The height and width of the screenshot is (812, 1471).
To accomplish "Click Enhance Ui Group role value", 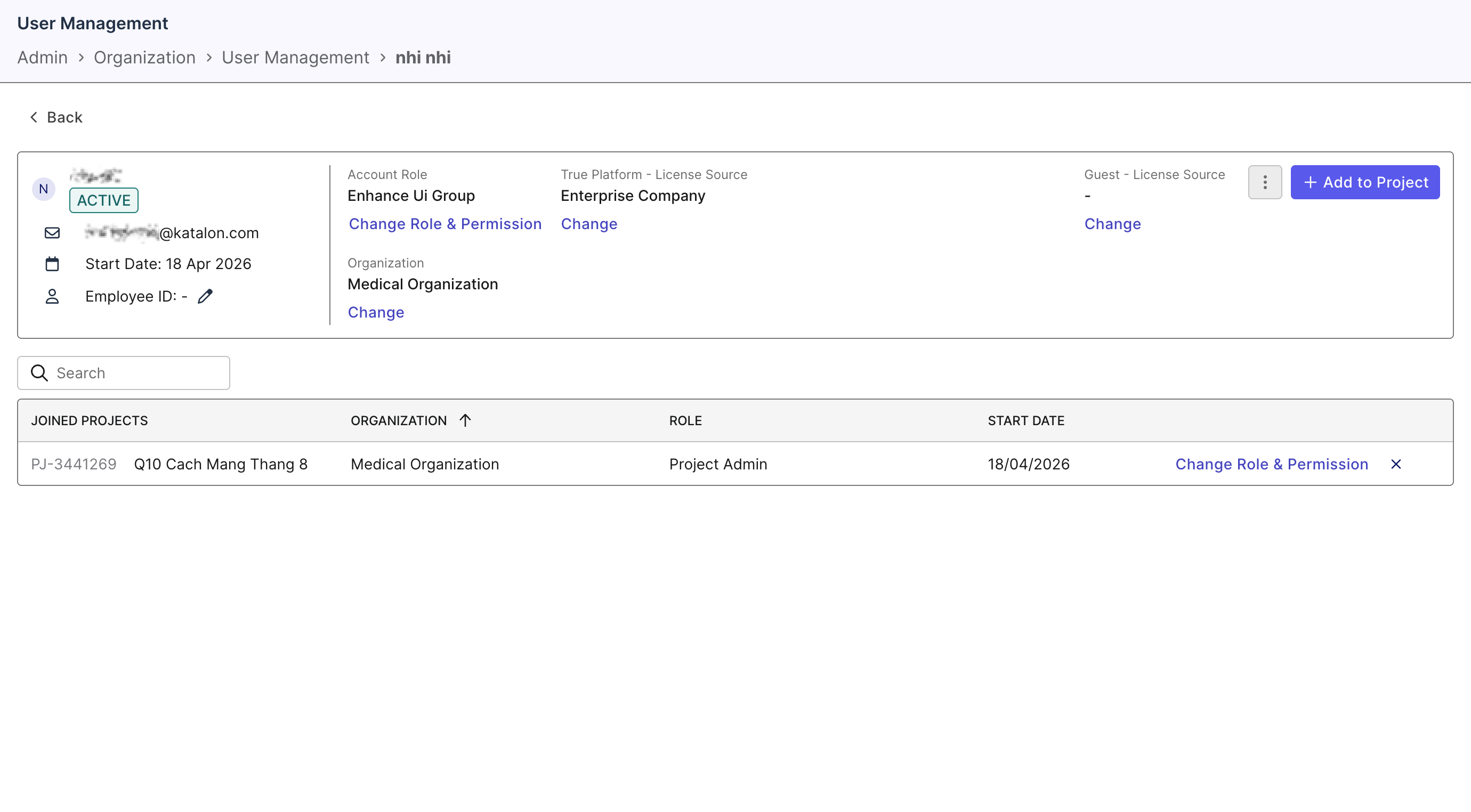I will point(411,196).
